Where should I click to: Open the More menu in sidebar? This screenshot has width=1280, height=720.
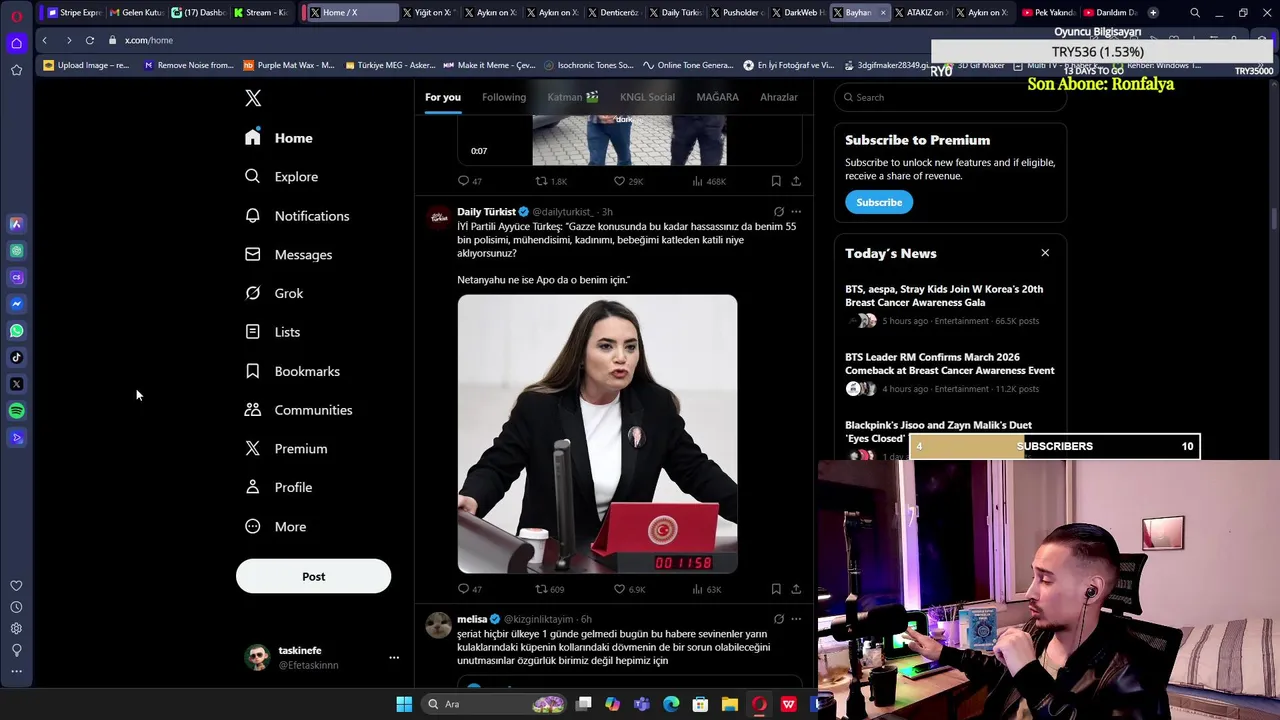[x=275, y=527]
